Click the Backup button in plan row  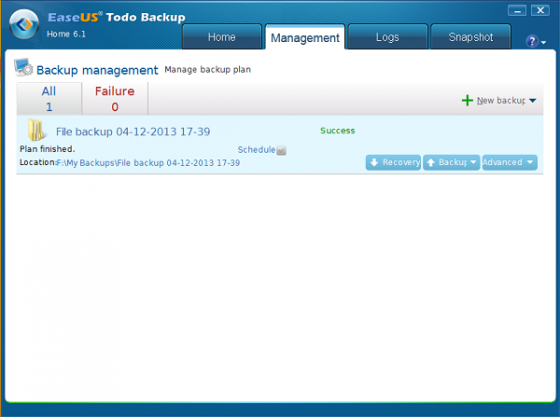[451, 162]
